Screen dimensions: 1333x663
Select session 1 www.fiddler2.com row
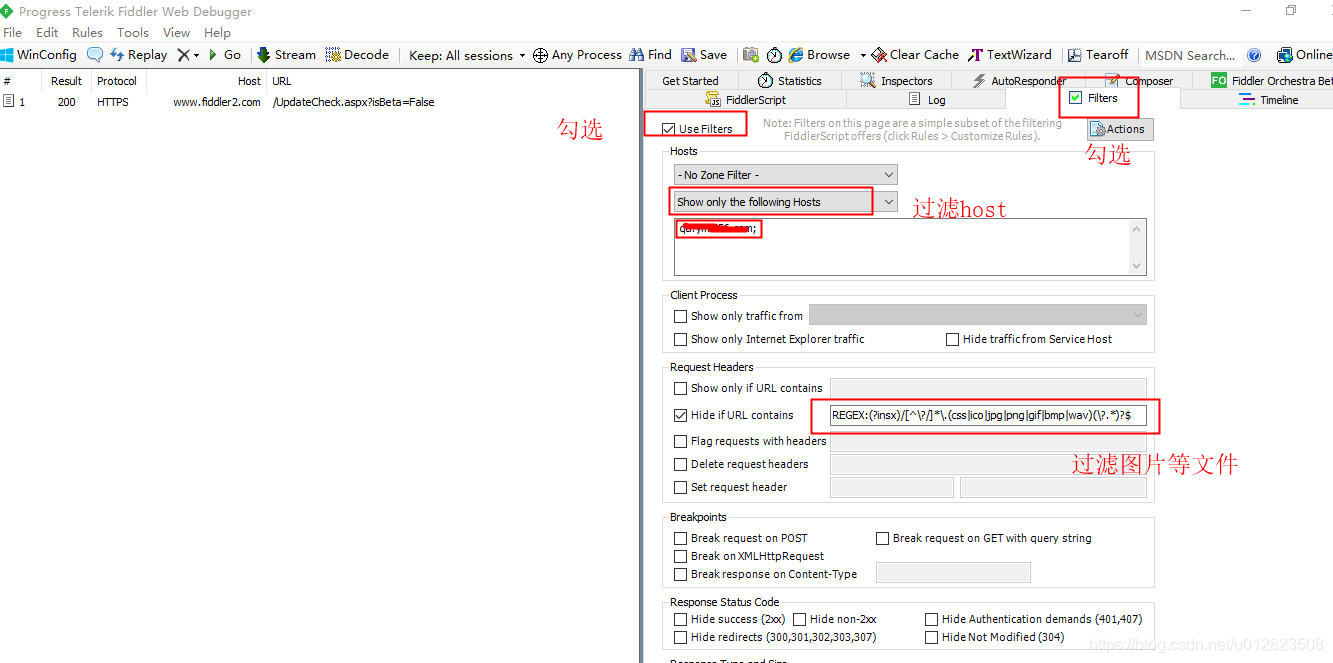pyautogui.click(x=320, y=102)
